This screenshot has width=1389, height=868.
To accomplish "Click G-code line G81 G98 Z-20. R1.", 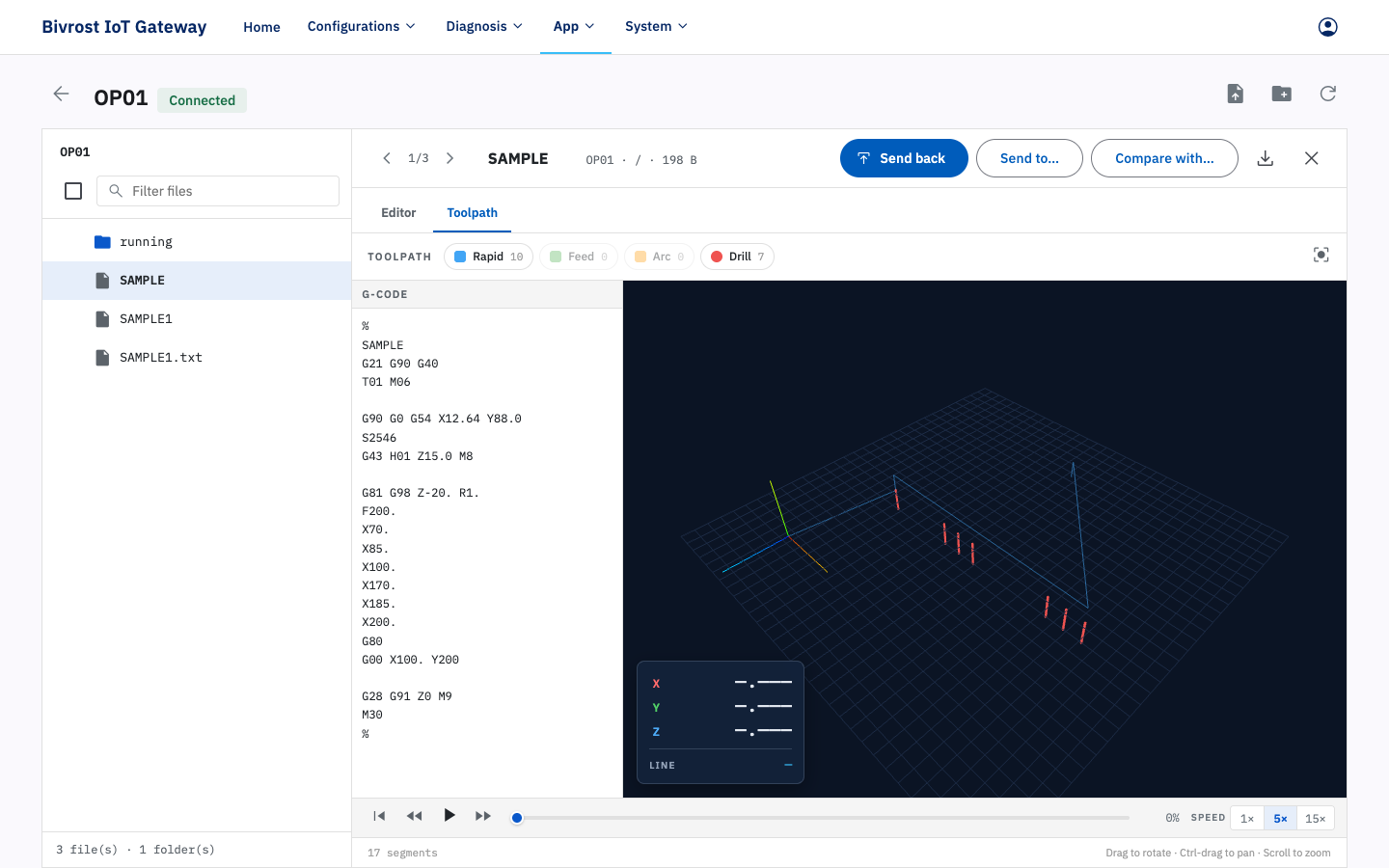I will click(x=421, y=493).
